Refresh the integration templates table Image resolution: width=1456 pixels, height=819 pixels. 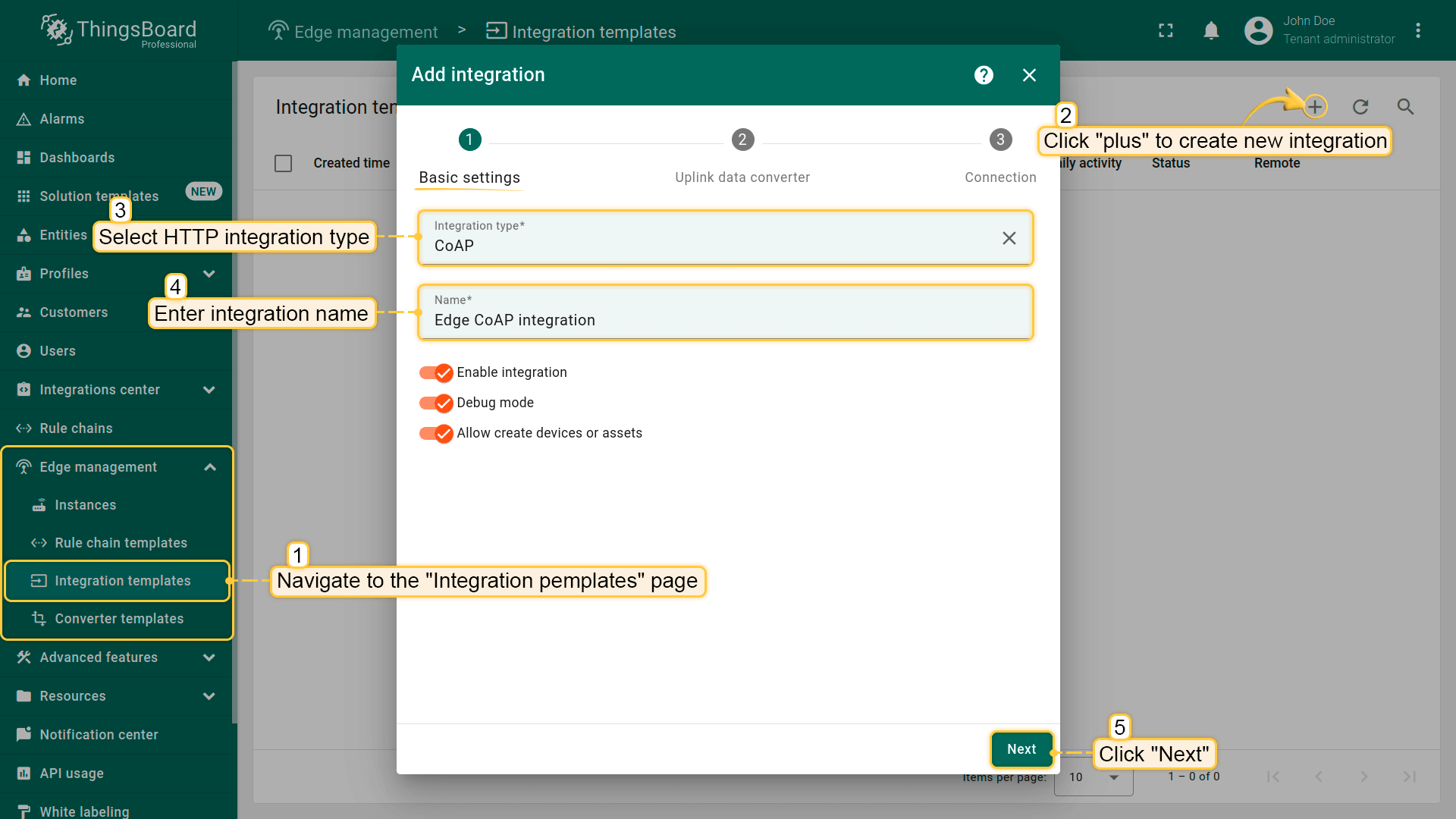click(1360, 107)
